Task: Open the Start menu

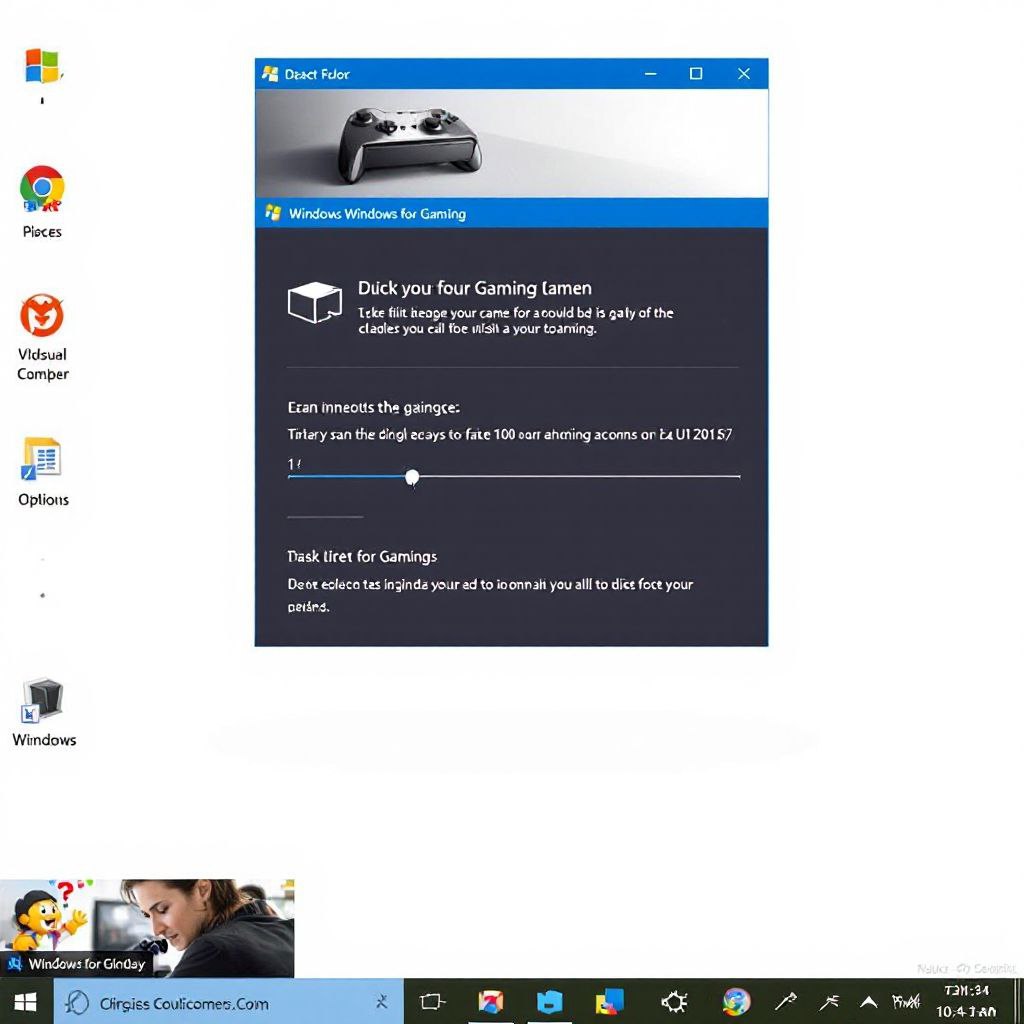Action: [24, 1001]
